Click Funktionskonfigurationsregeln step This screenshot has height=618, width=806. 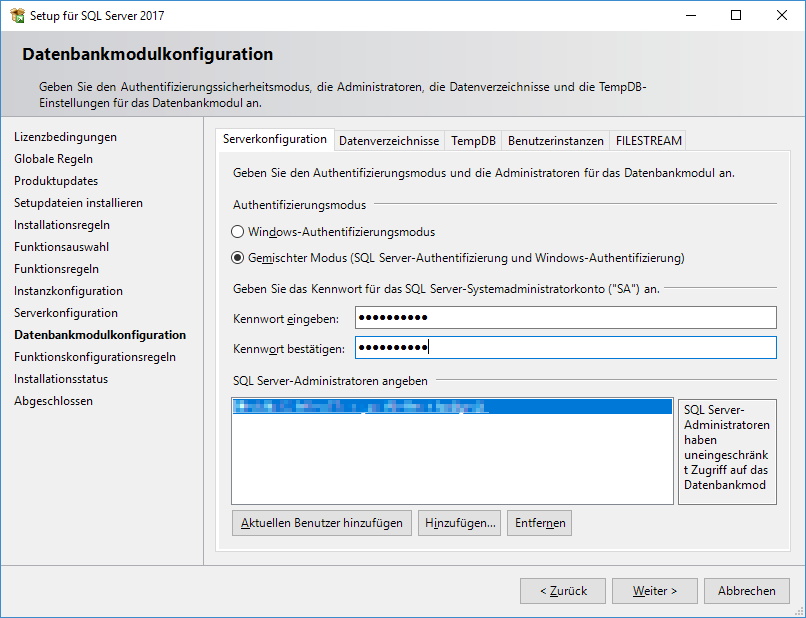coord(95,357)
